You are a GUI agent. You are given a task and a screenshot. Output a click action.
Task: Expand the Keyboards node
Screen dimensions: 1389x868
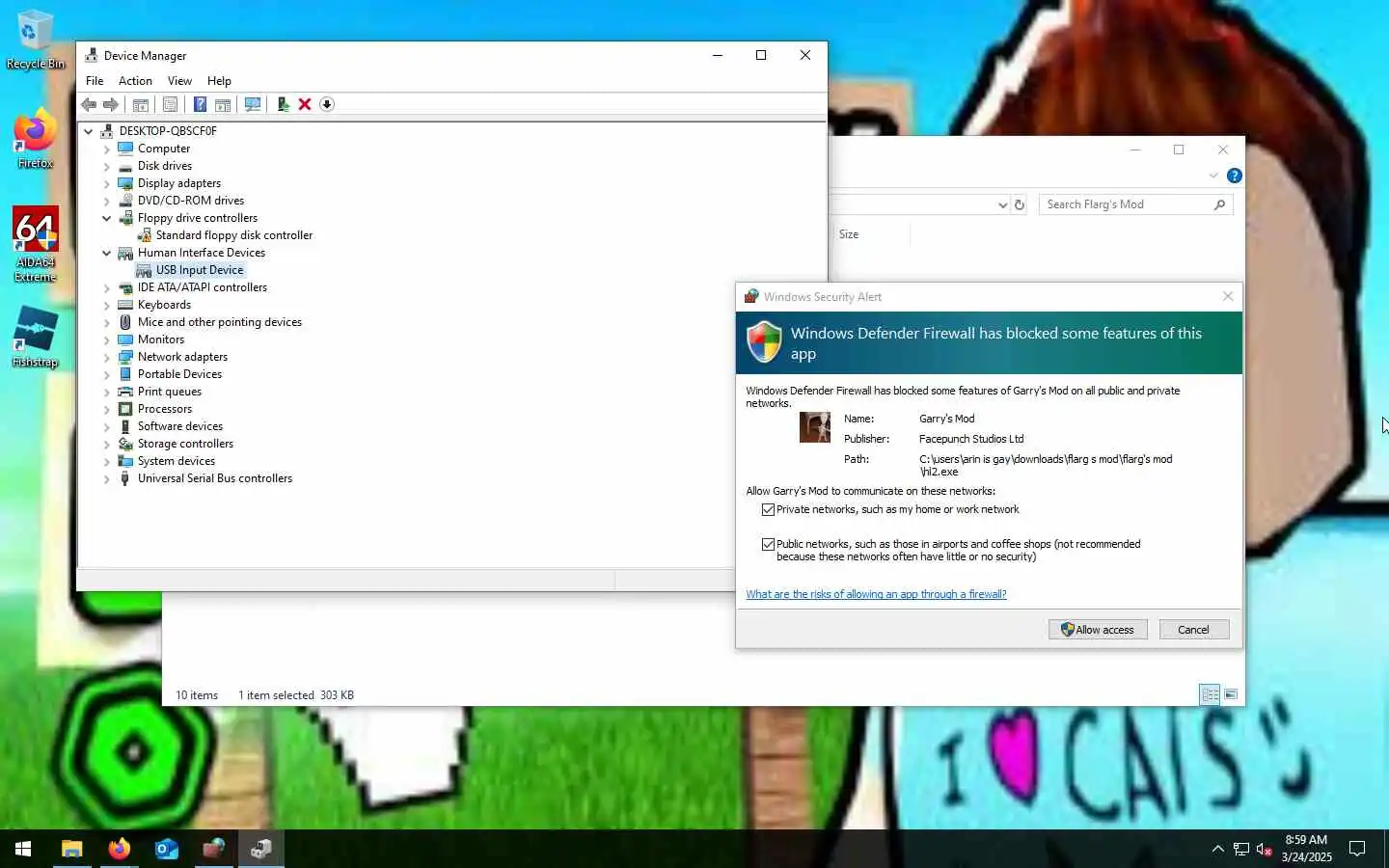coord(107,306)
